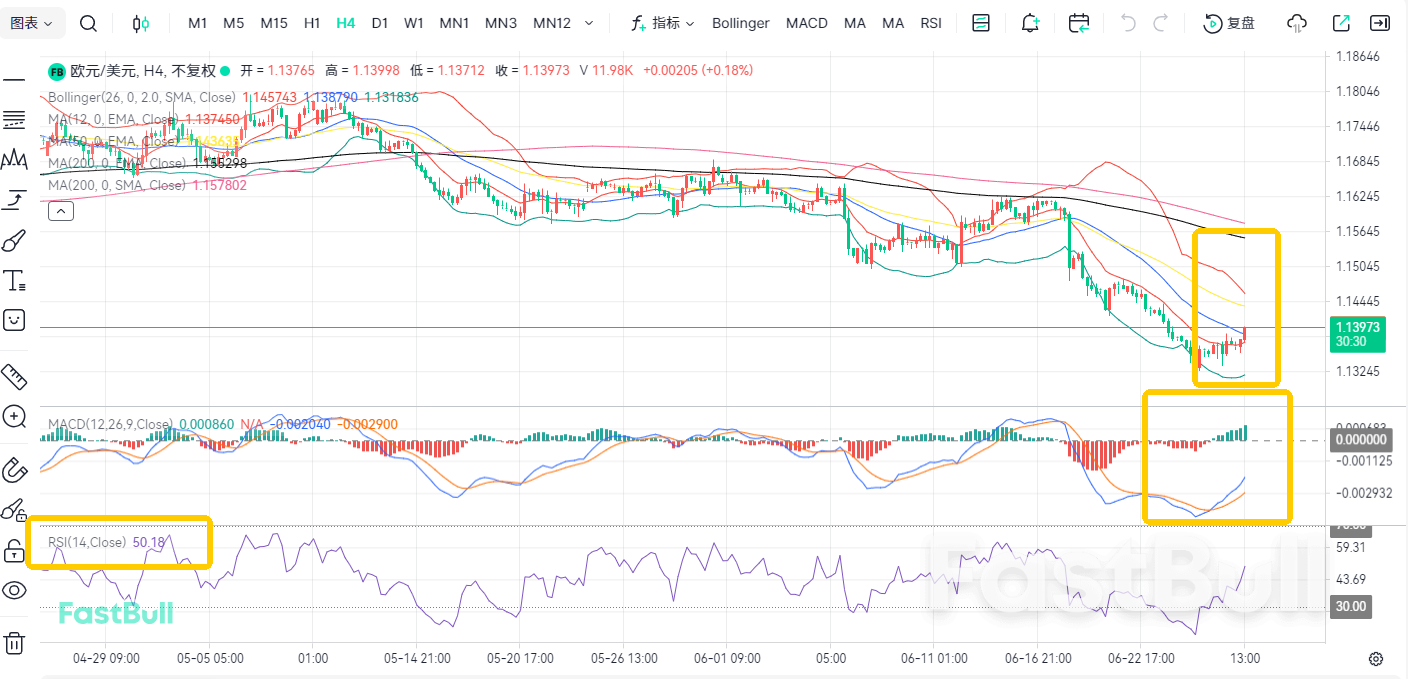Open the chart type dropdown 图表

33,23
